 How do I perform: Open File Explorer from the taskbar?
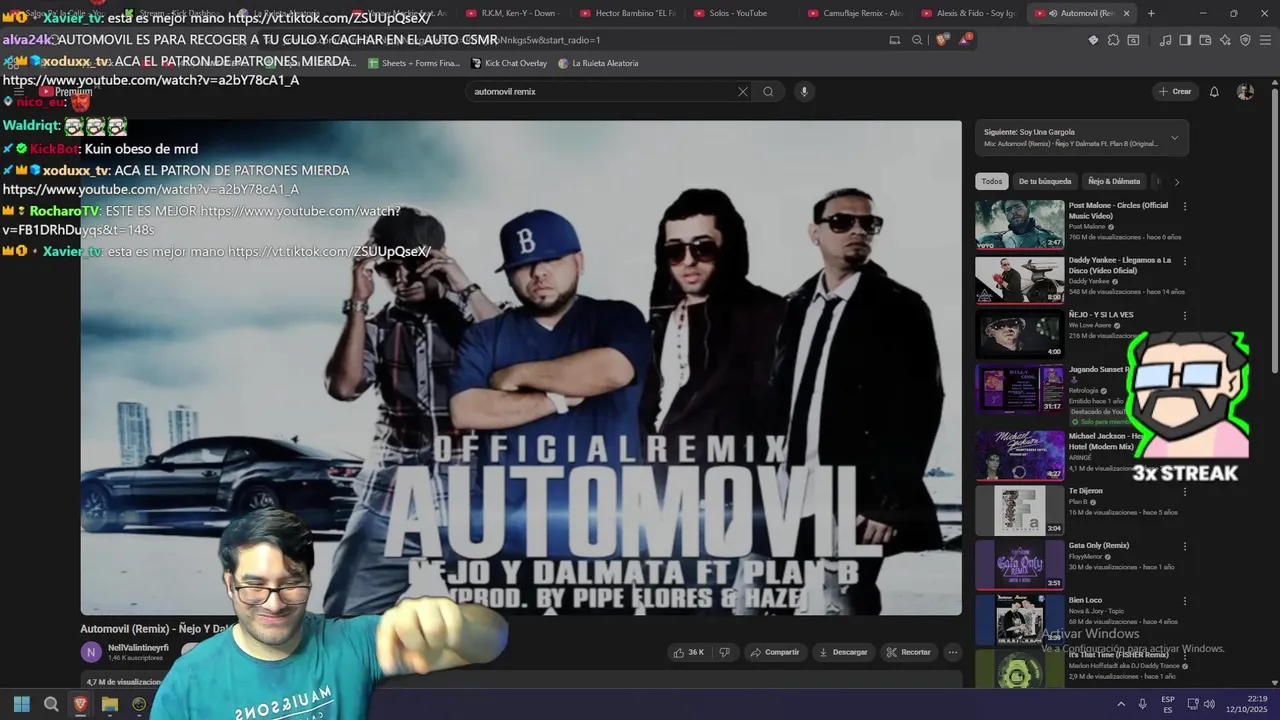[110, 704]
